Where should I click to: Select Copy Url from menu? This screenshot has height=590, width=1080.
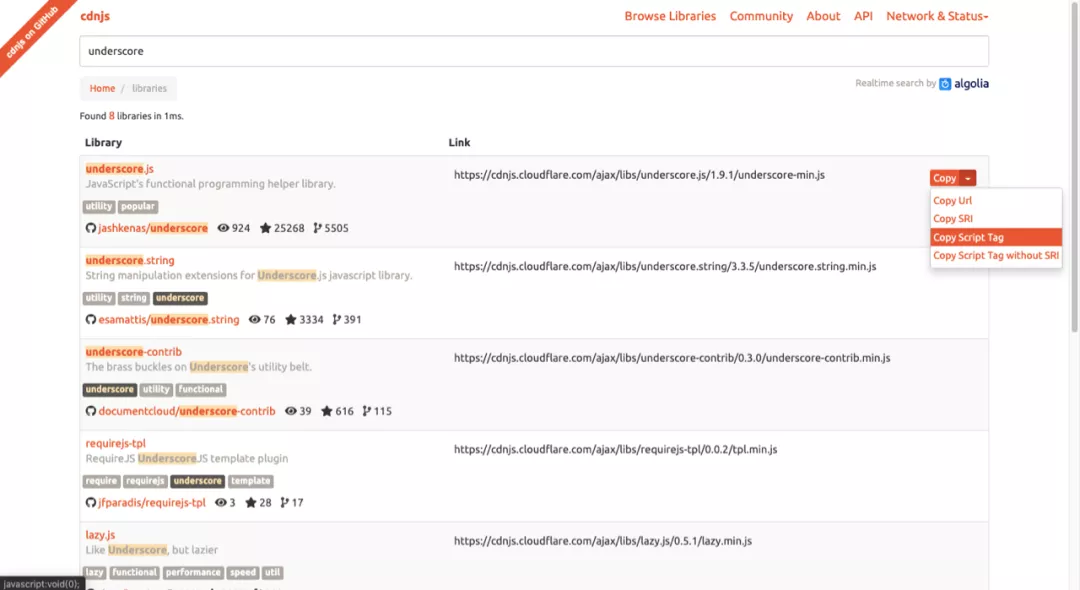(x=953, y=200)
